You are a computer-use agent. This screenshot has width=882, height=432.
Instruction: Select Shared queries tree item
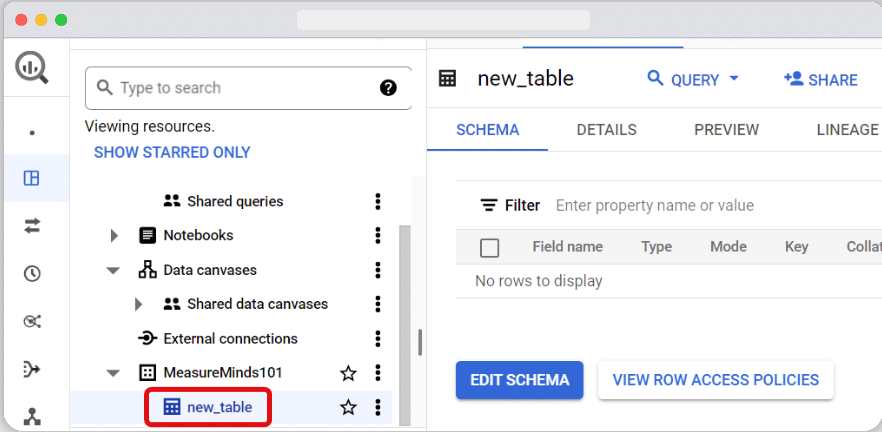point(235,201)
